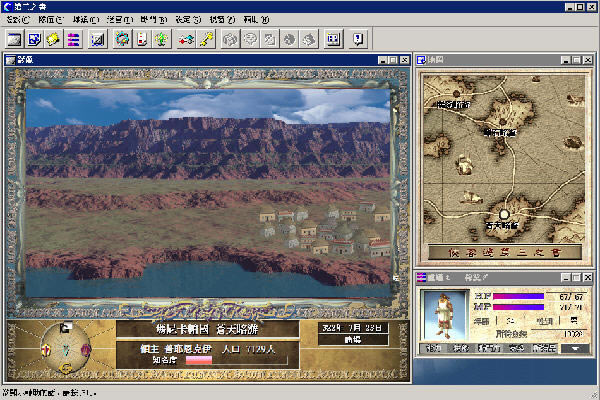
Task: Expand the character panel with the down arrow
Action: (x=575, y=349)
